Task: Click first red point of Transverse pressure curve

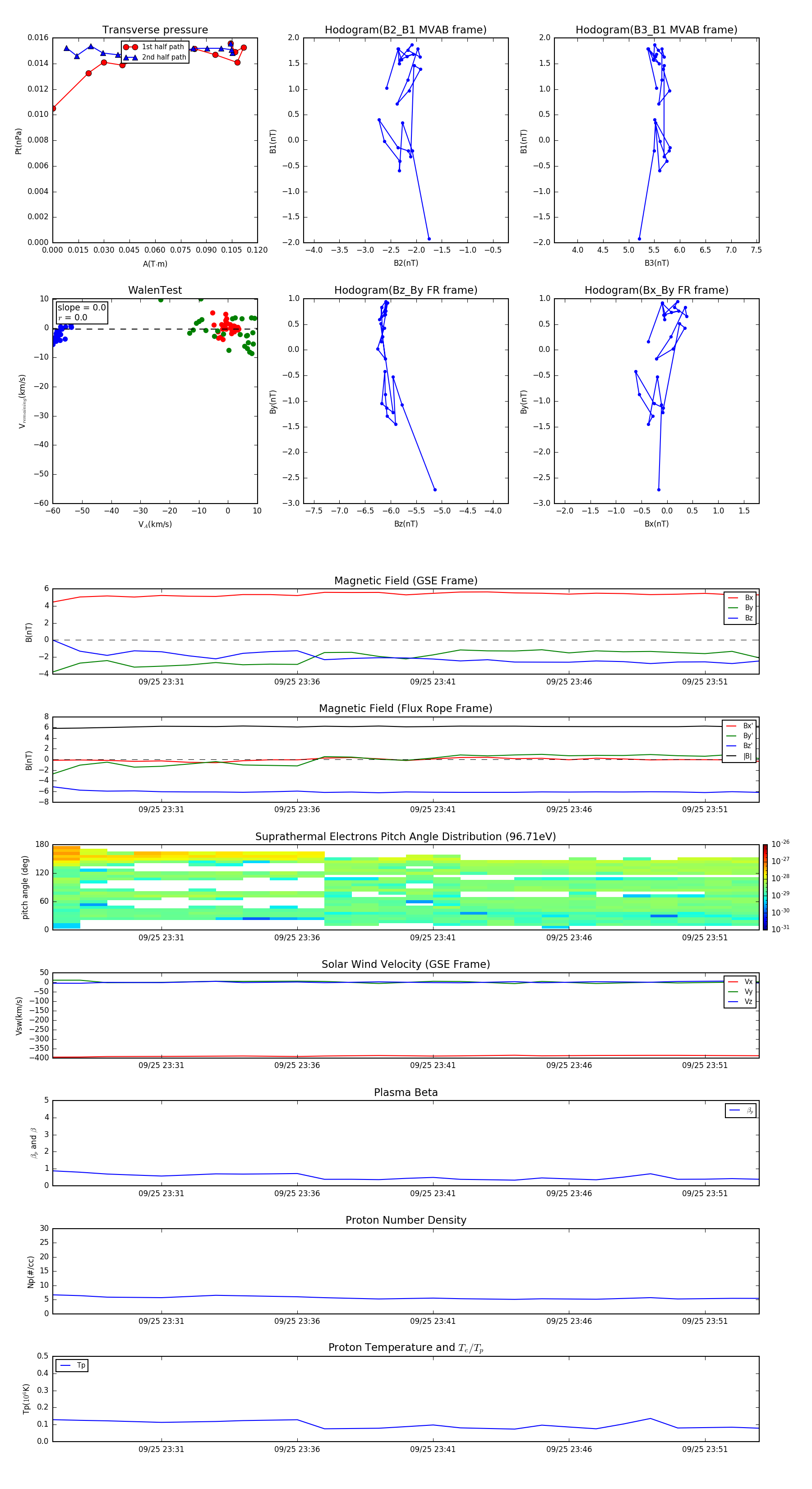Action: tap(53, 108)
